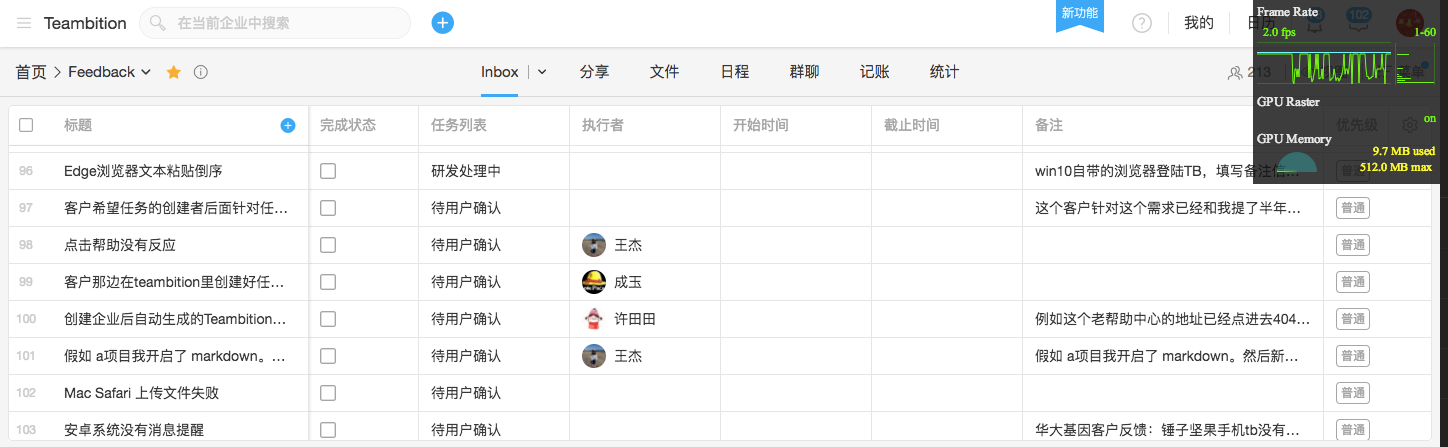Switch to the 日程 tab
This screenshot has width=1448, height=447.
click(734, 72)
